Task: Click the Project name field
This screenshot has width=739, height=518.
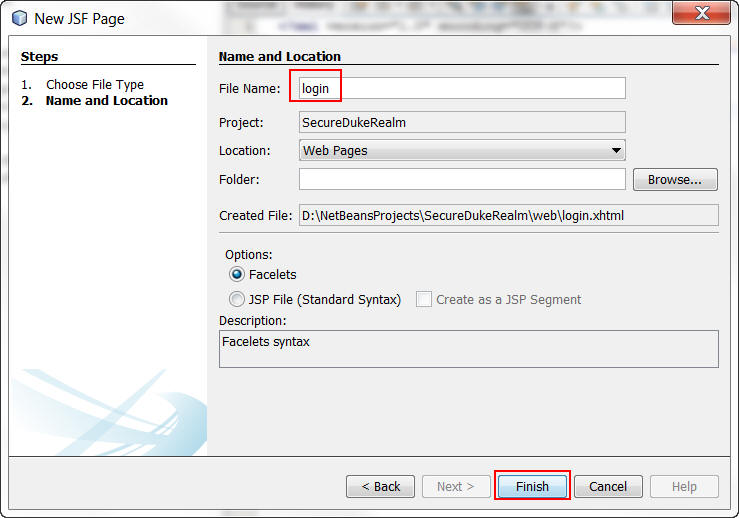Action: [462, 123]
